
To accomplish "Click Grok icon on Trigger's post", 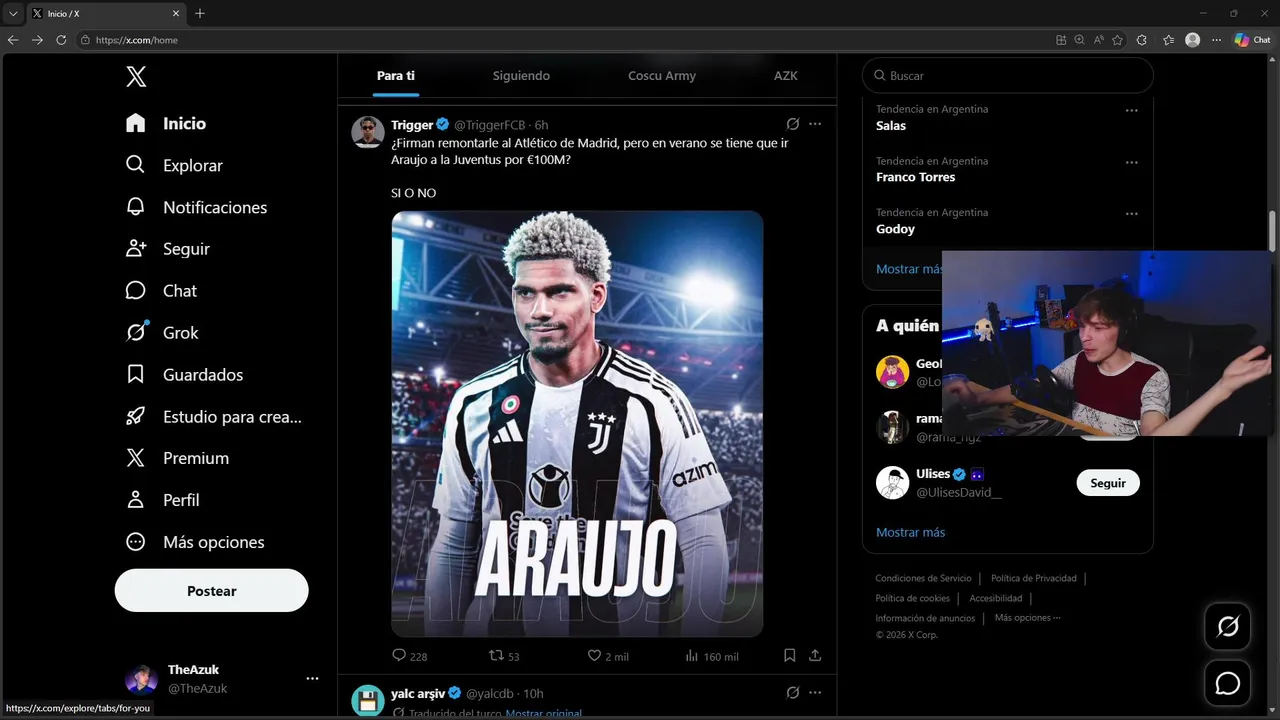I will [x=792, y=124].
